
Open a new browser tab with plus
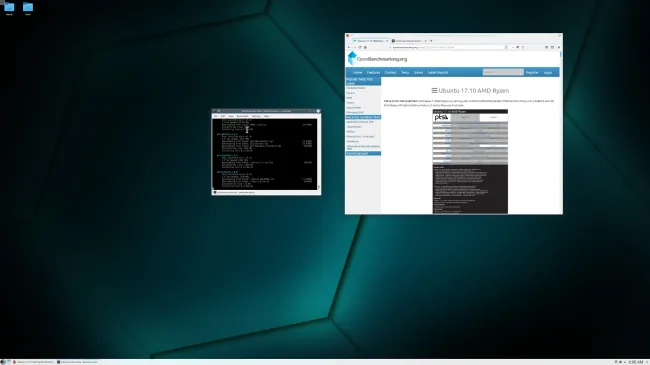431,41
